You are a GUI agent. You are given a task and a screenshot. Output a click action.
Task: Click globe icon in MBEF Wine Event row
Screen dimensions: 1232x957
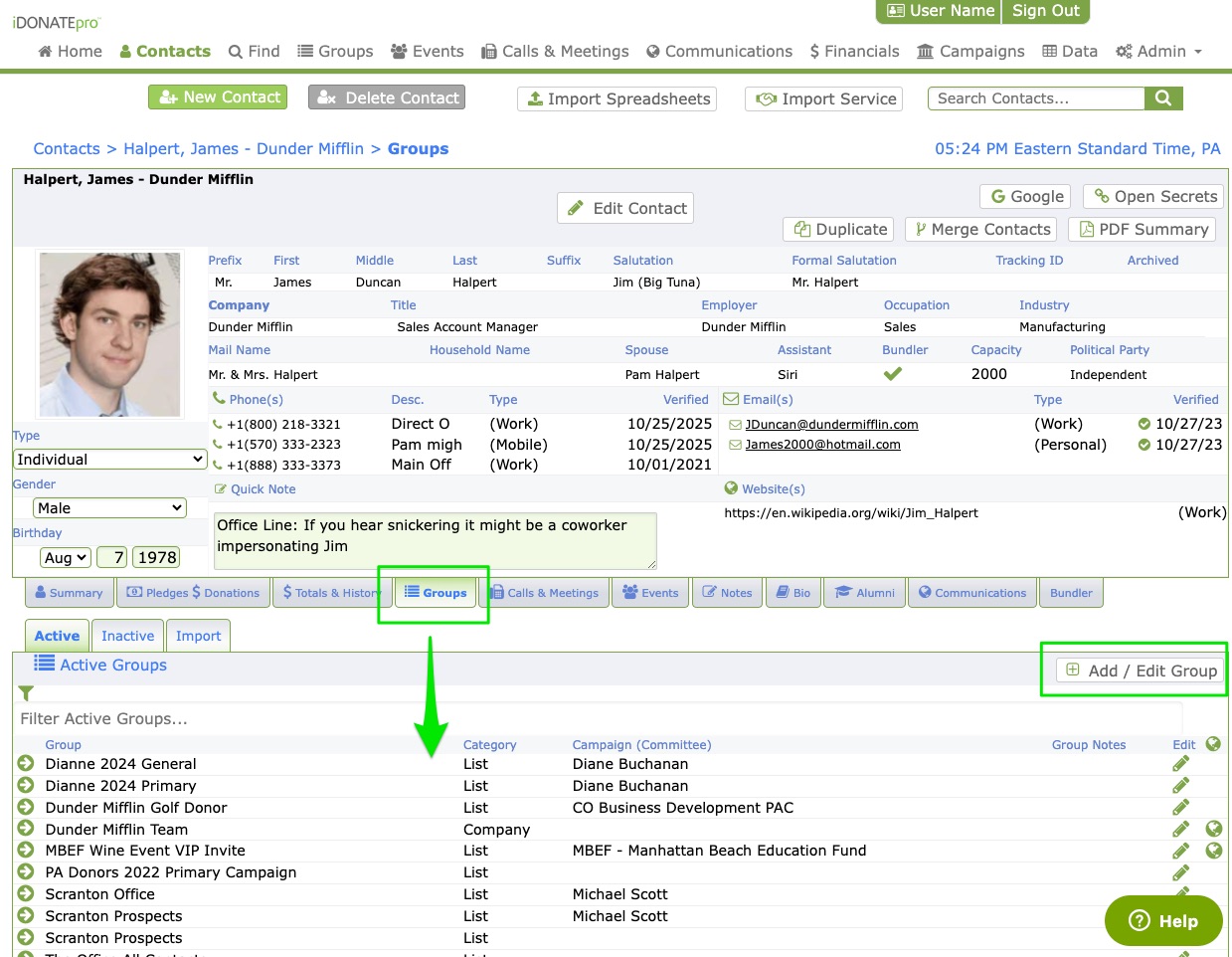coord(1213,851)
